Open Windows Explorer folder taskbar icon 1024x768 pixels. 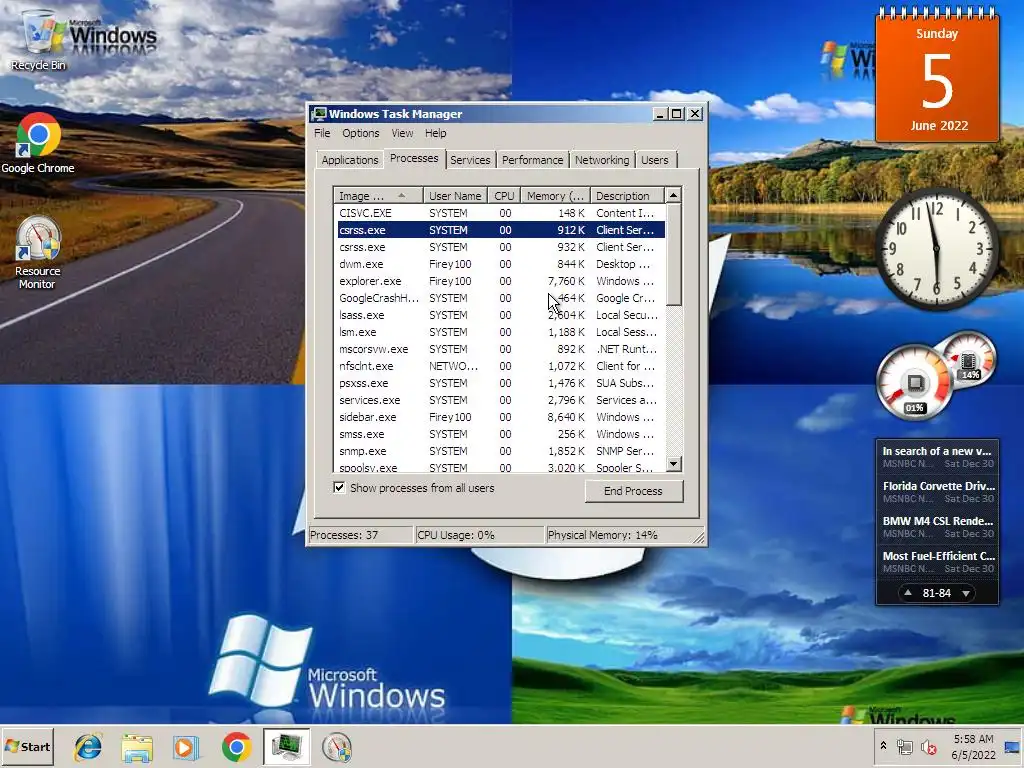[x=137, y=747]
